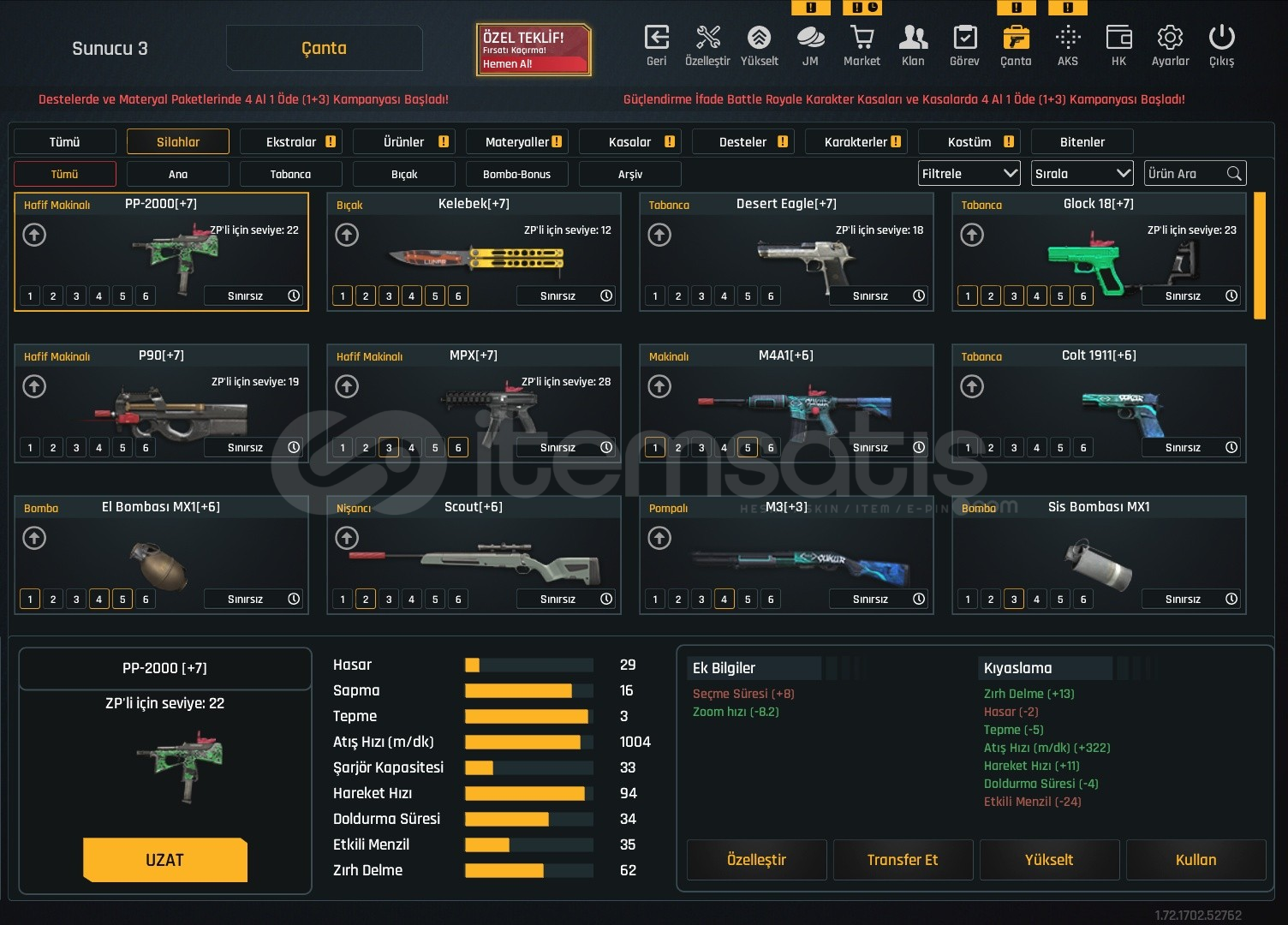
Task: Filter weapons by Bomba-Bonus subcategory
Action: [x=517, y=174]
